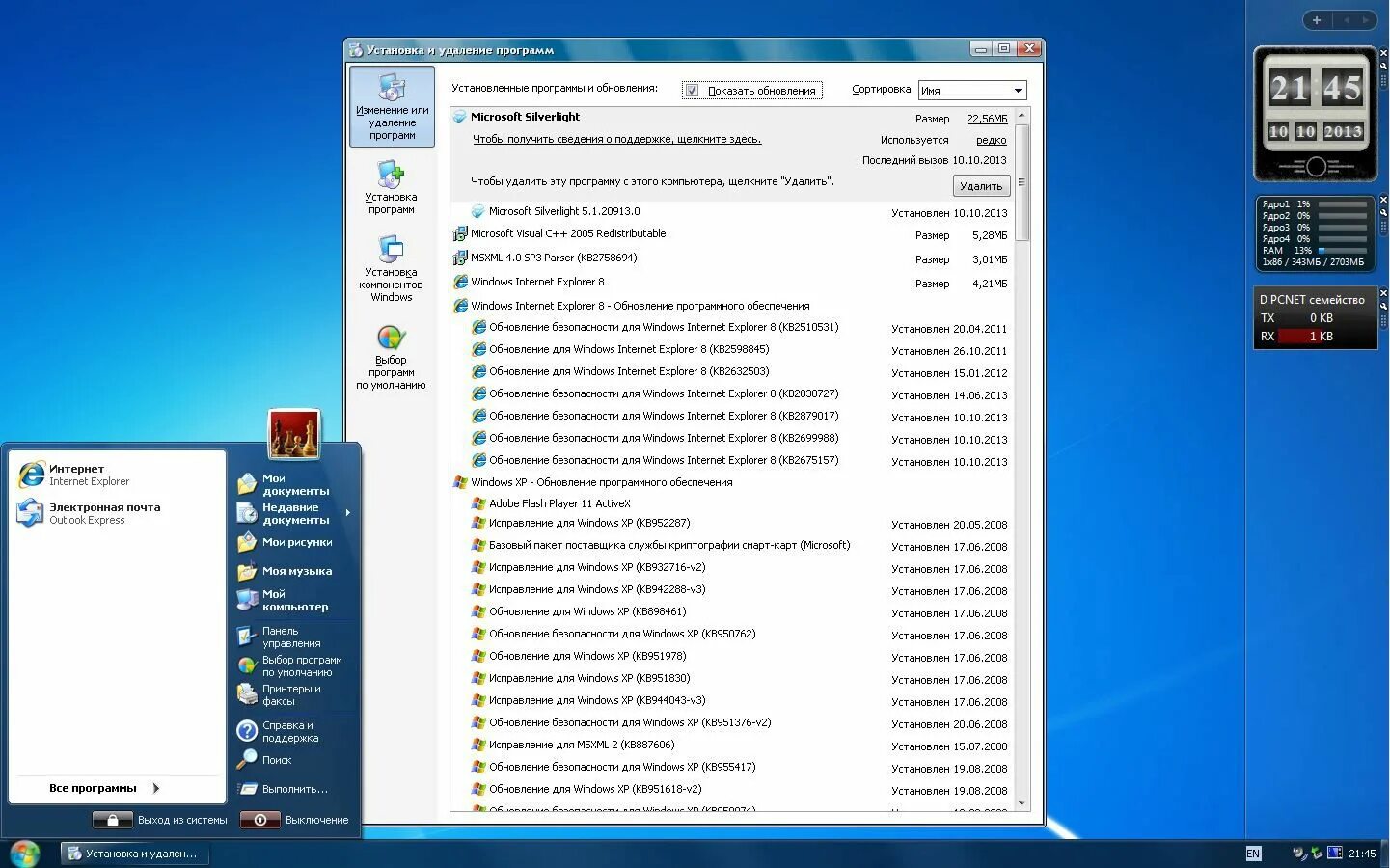The image size is (1390, 868).
Task: Click the 22,56МБ size link
Action: tap(987, 119)
